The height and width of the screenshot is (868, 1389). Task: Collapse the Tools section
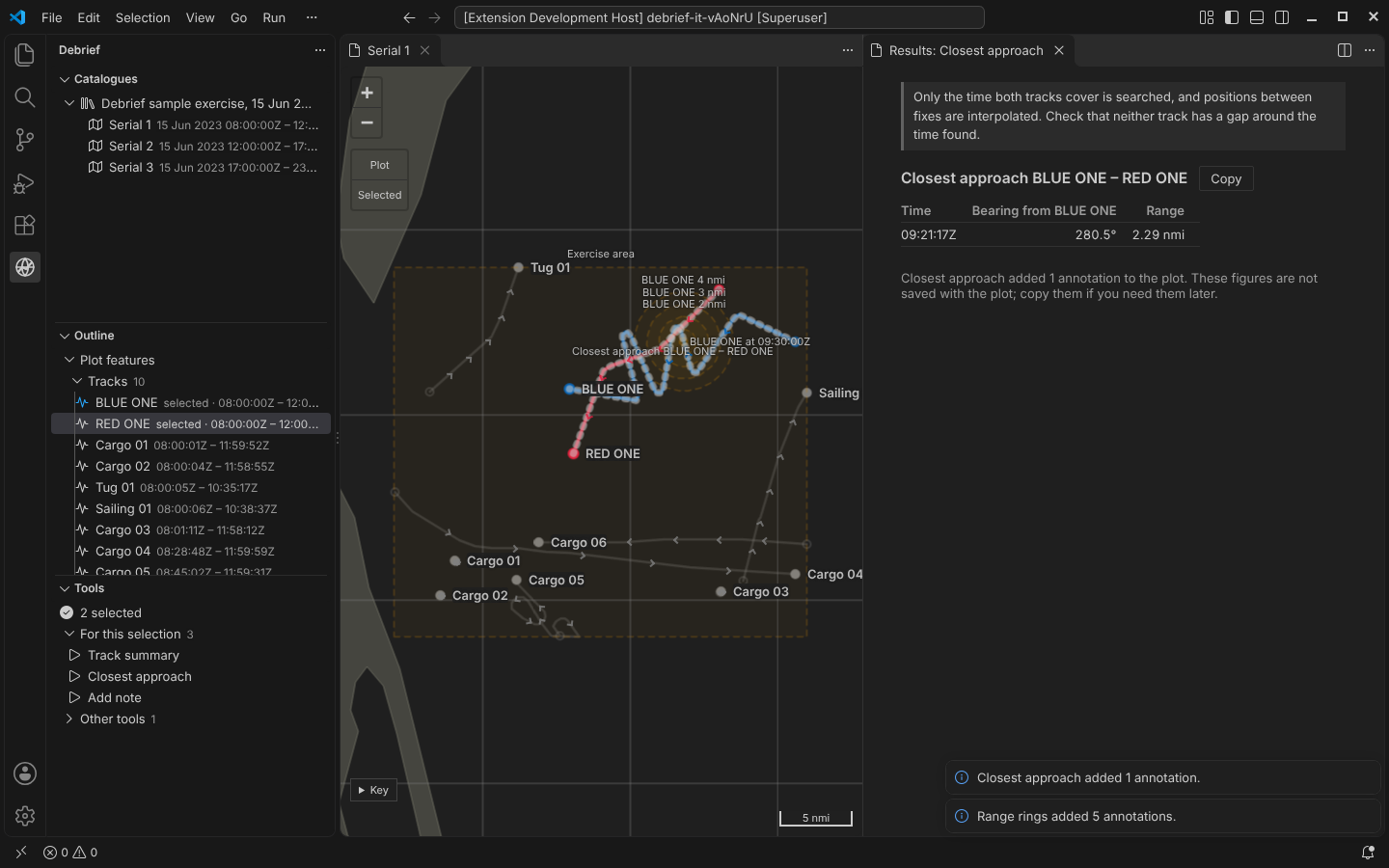click(65, 588)
